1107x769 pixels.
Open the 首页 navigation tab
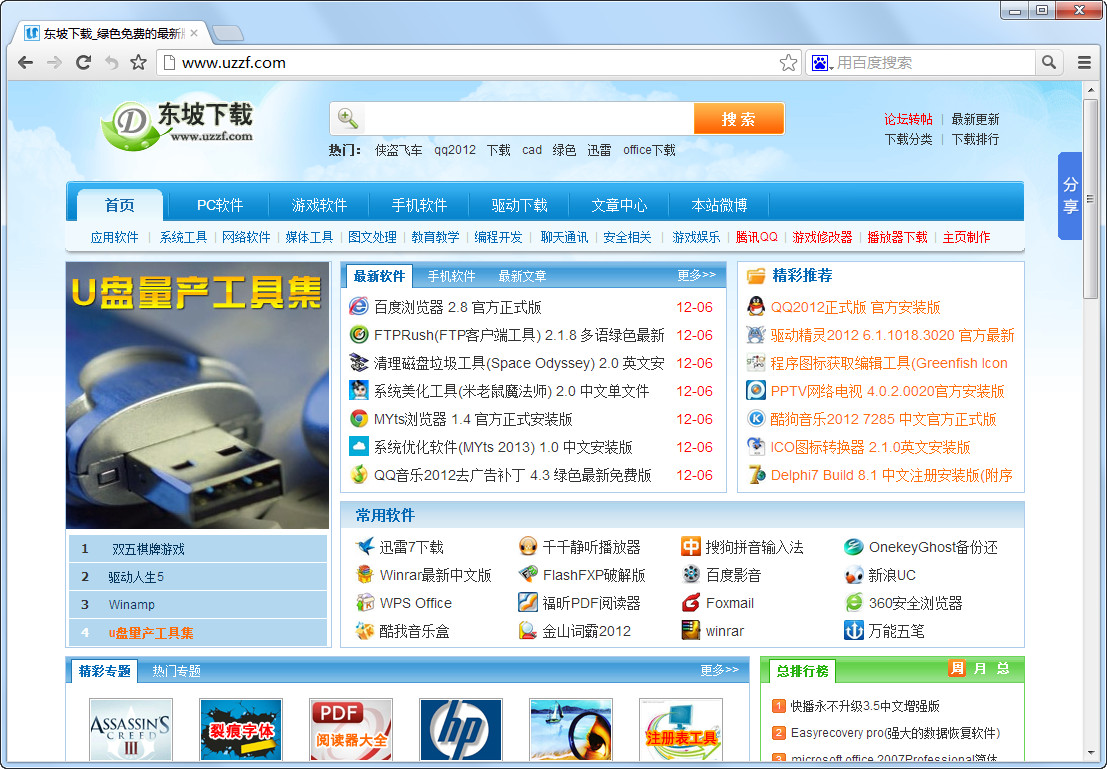pos(119,205)
